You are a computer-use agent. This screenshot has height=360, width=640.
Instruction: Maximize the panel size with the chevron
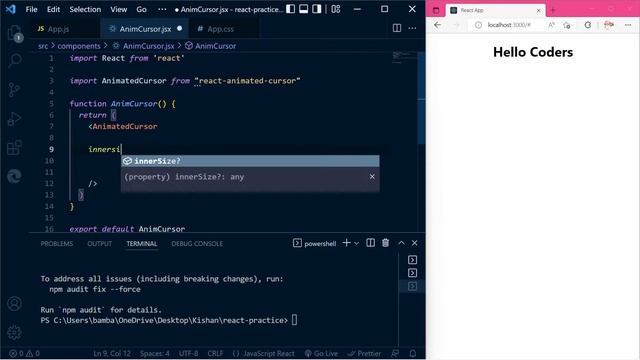(401, 243)
